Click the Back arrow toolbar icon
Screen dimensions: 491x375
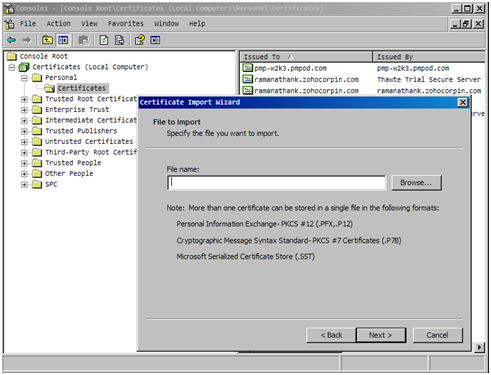click(12, 40)
